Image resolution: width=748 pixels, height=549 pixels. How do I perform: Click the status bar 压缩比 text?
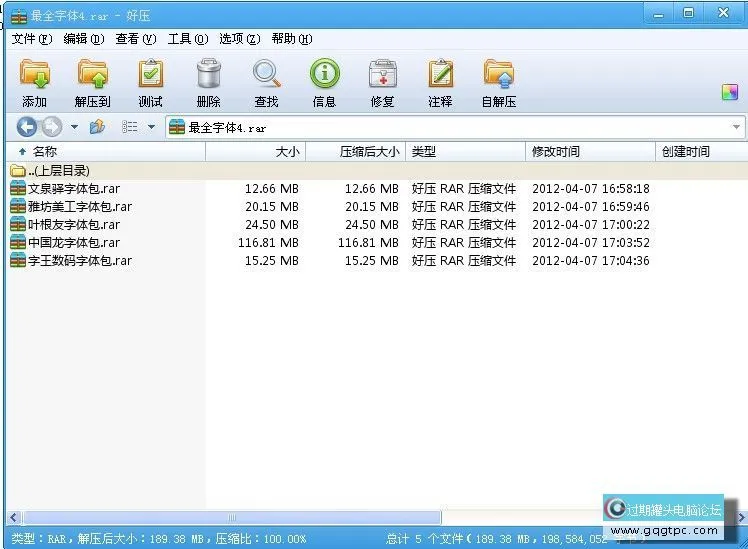pos(260,539)
